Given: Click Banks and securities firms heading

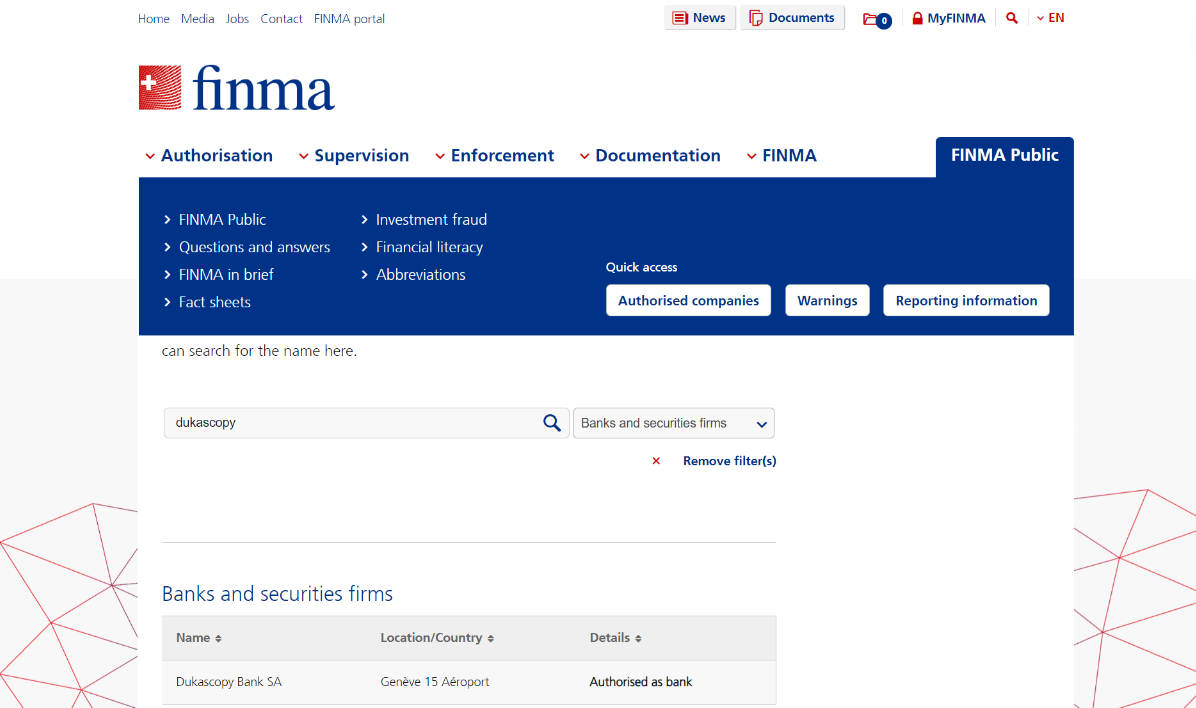Looking at the screenshot, I should [x=278, y=594].
